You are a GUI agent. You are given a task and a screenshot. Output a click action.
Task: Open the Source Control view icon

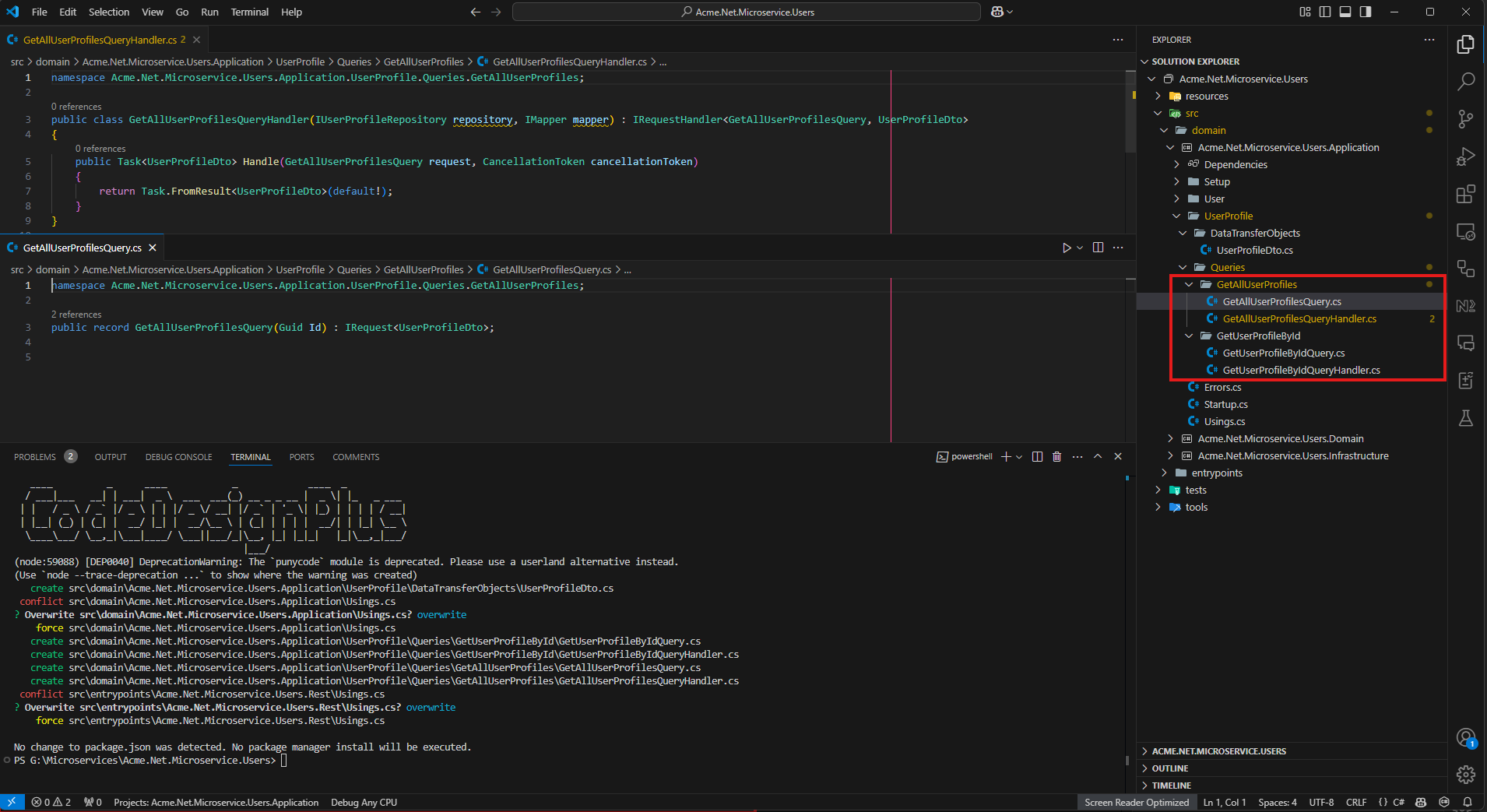click(x=1466, y=118)
